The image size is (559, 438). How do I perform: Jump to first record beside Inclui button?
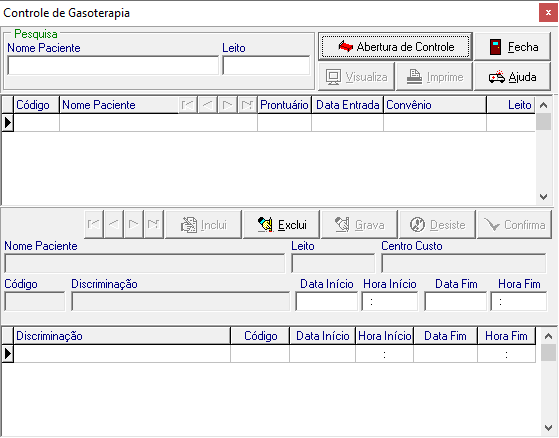point(94,224)
